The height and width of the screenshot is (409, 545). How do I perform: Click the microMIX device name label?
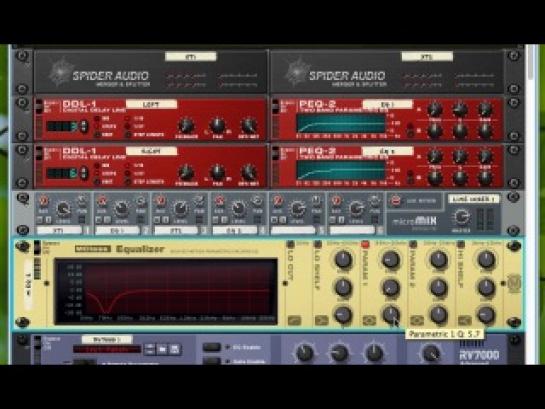click(474, 199)
